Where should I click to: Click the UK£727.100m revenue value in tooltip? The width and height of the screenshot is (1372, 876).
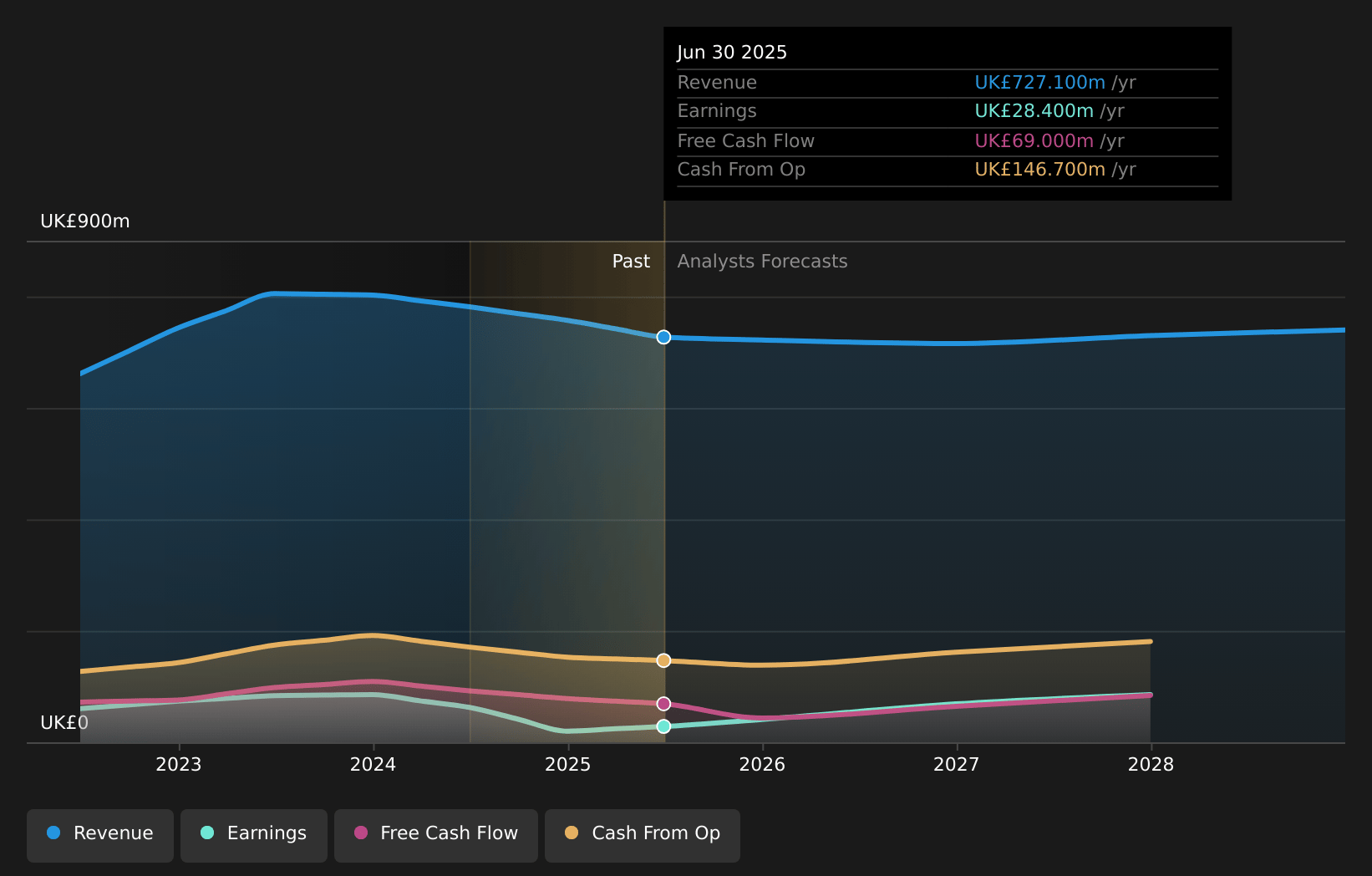point(1039,83)
